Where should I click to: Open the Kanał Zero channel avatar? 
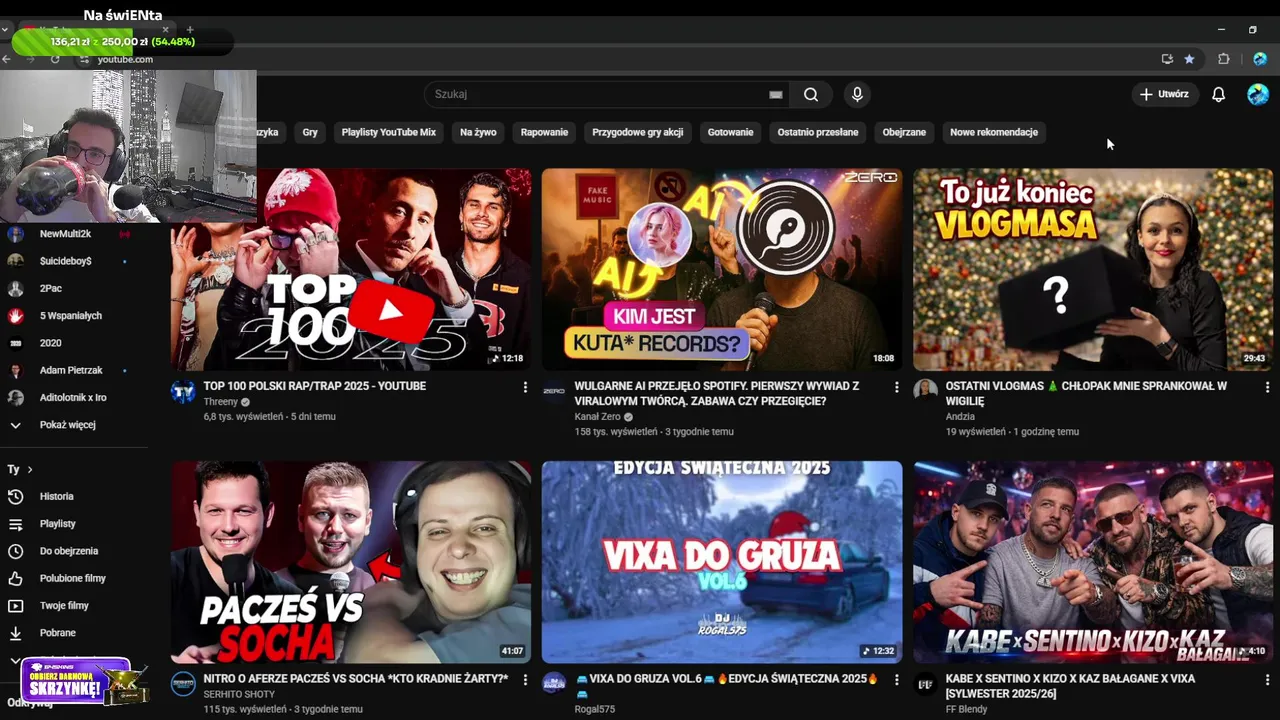click(x=554, y=391)
